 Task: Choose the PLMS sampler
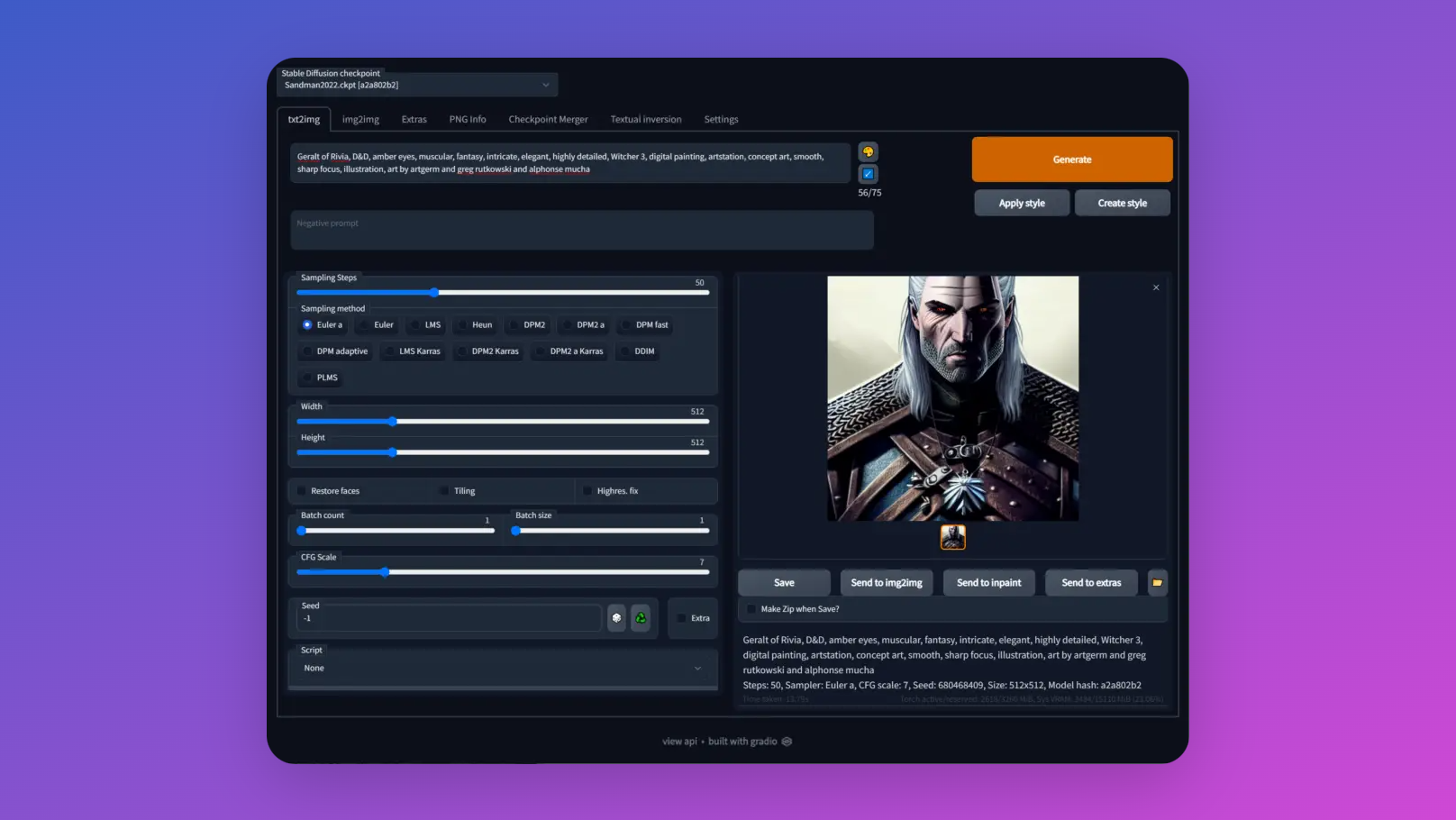pyautogui.click(x=321, y=378)
